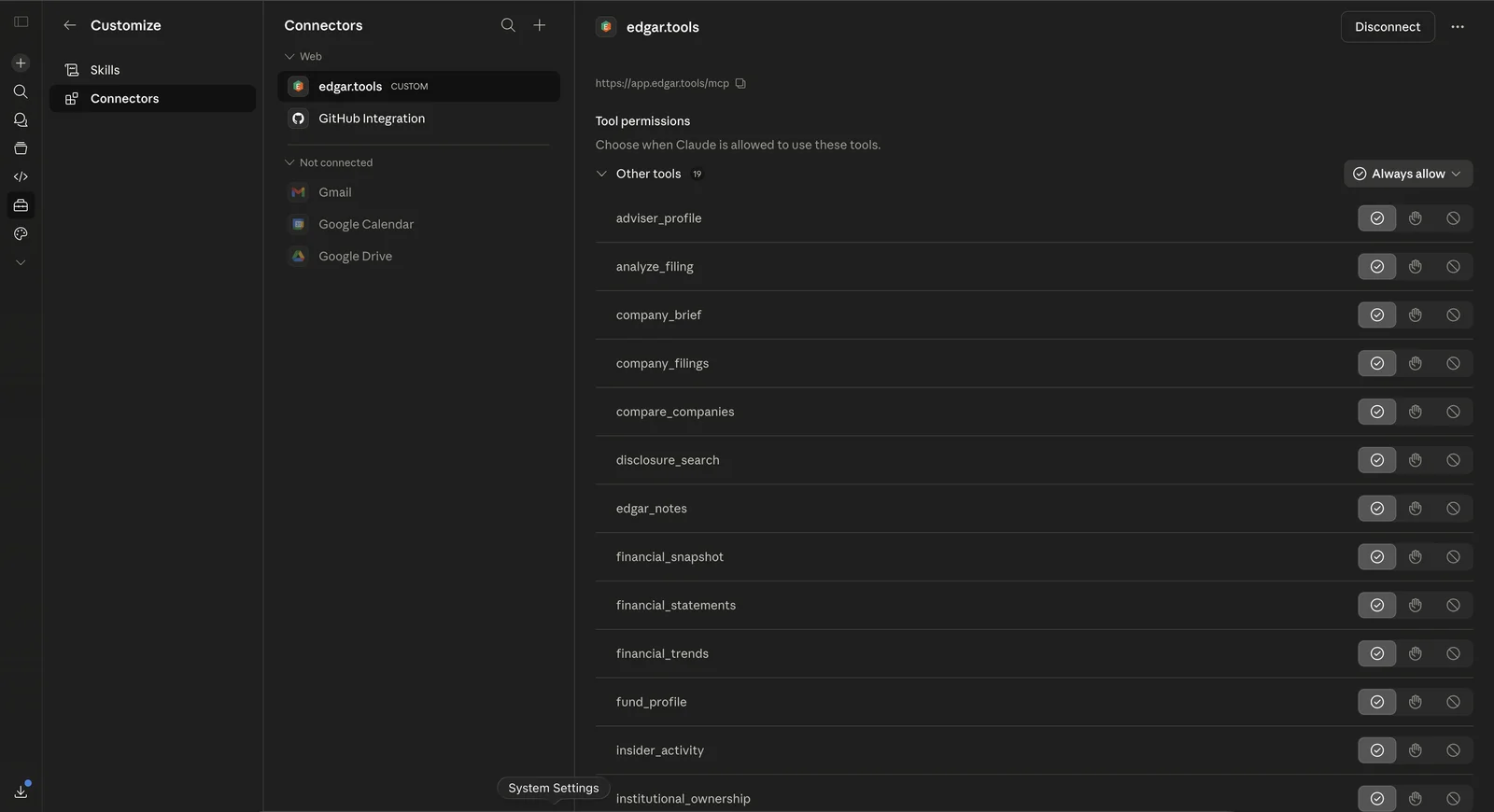Image resolution: width=1494 pixels, height=812 pixels.
Task: Open the toolbox customize icon
Action: pos(21,205)
